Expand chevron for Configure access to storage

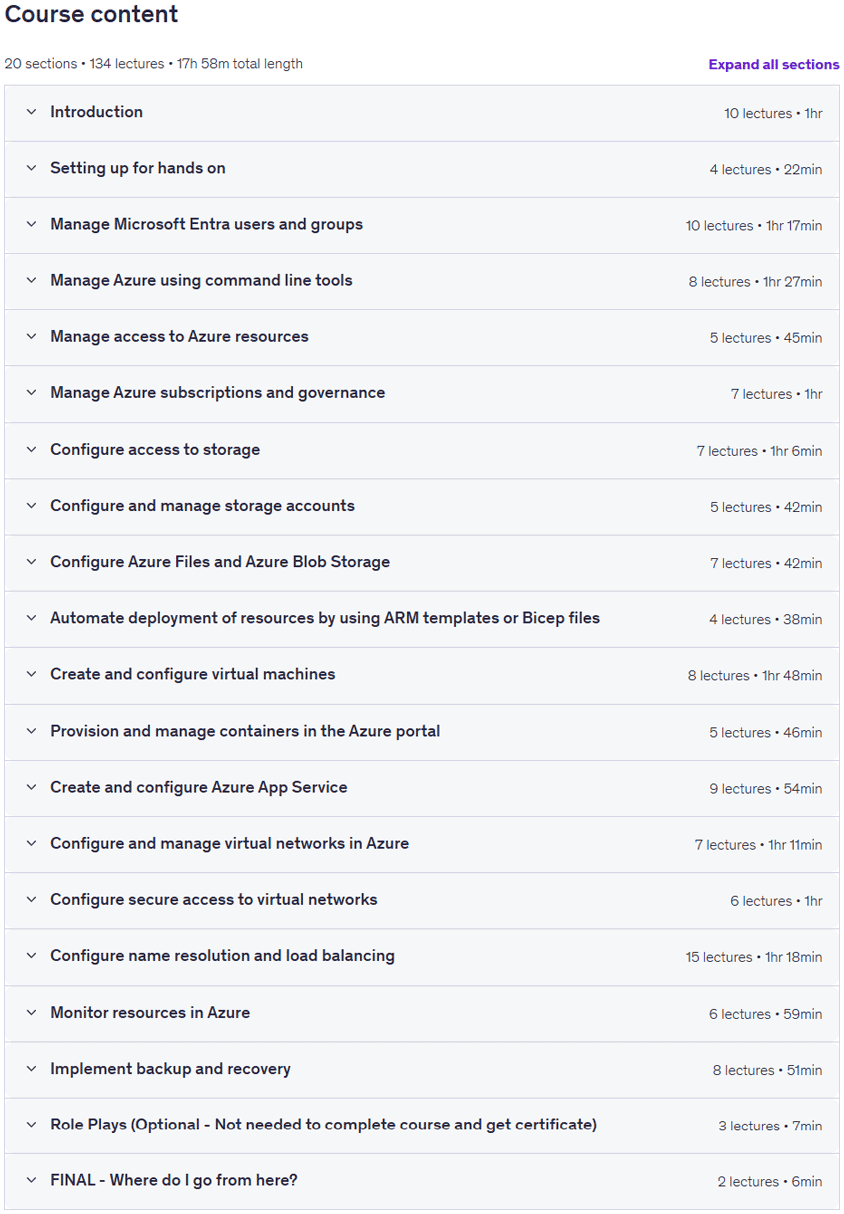click(31, 450)
